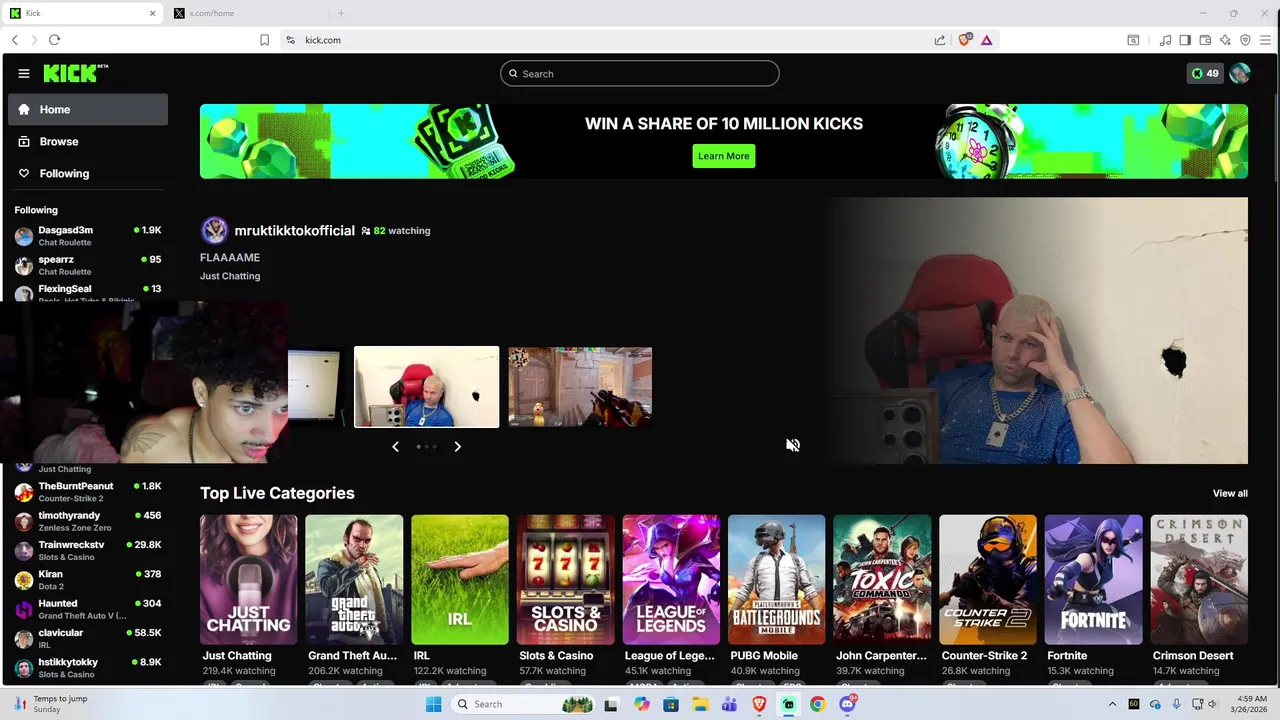The image size is (1280, 720).
Task: Open the Just Chatting tag under FLAAAAME
Action: (x=230, y=276)
